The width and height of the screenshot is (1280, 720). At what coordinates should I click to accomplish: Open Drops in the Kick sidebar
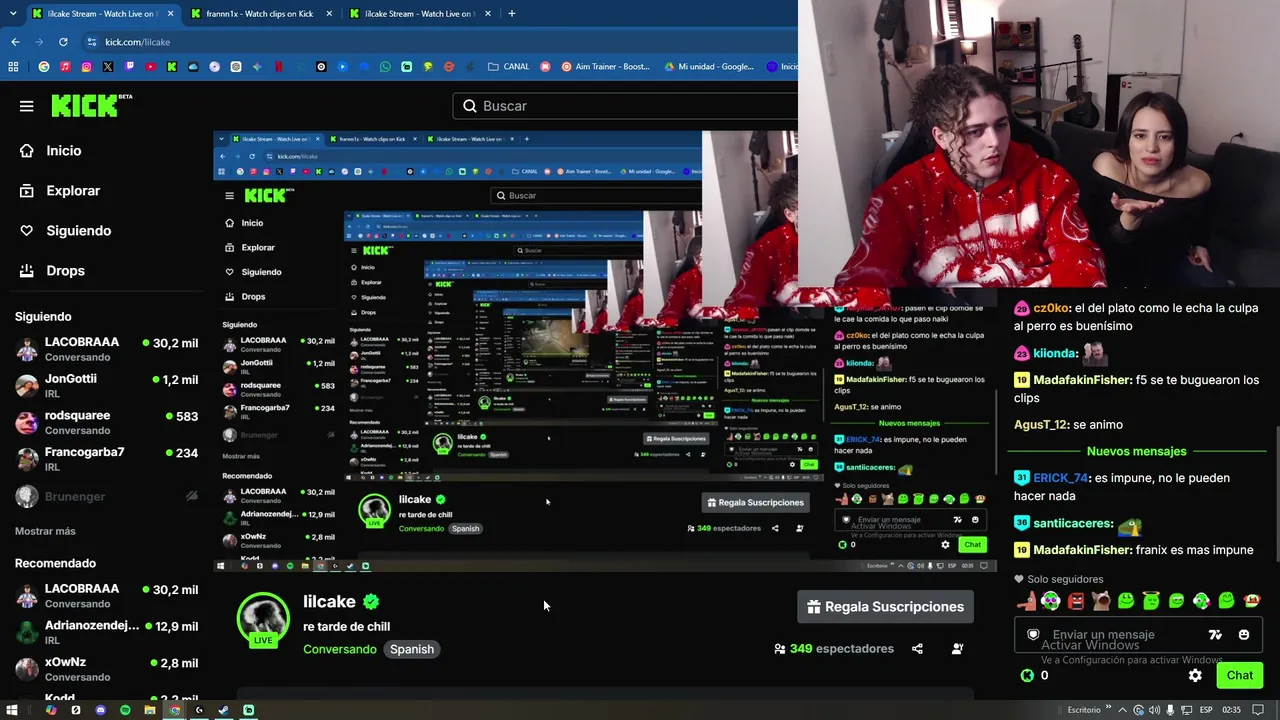coord(53,271)
